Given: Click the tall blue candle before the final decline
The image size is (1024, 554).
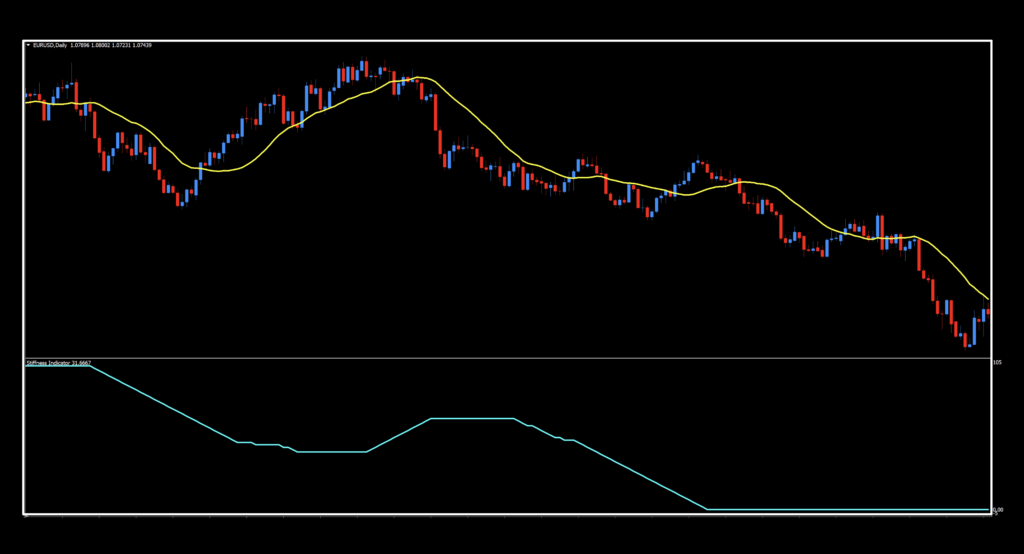Looking at the screenshot, I should point(880,225).
